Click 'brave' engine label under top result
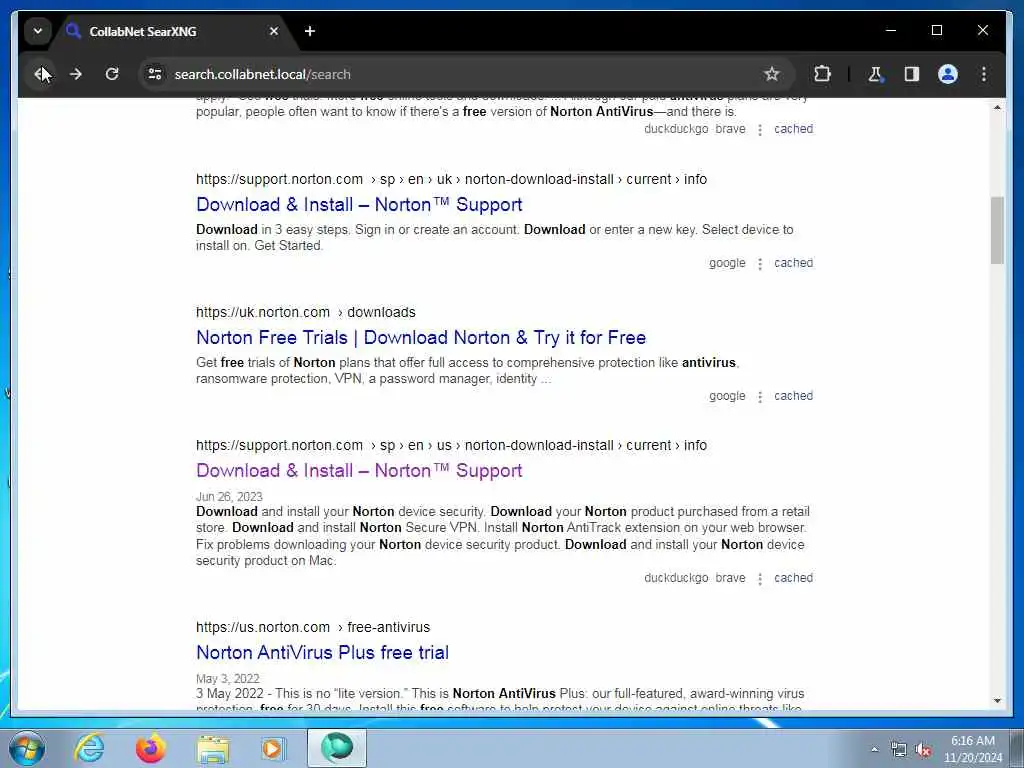 pos(730,129)
